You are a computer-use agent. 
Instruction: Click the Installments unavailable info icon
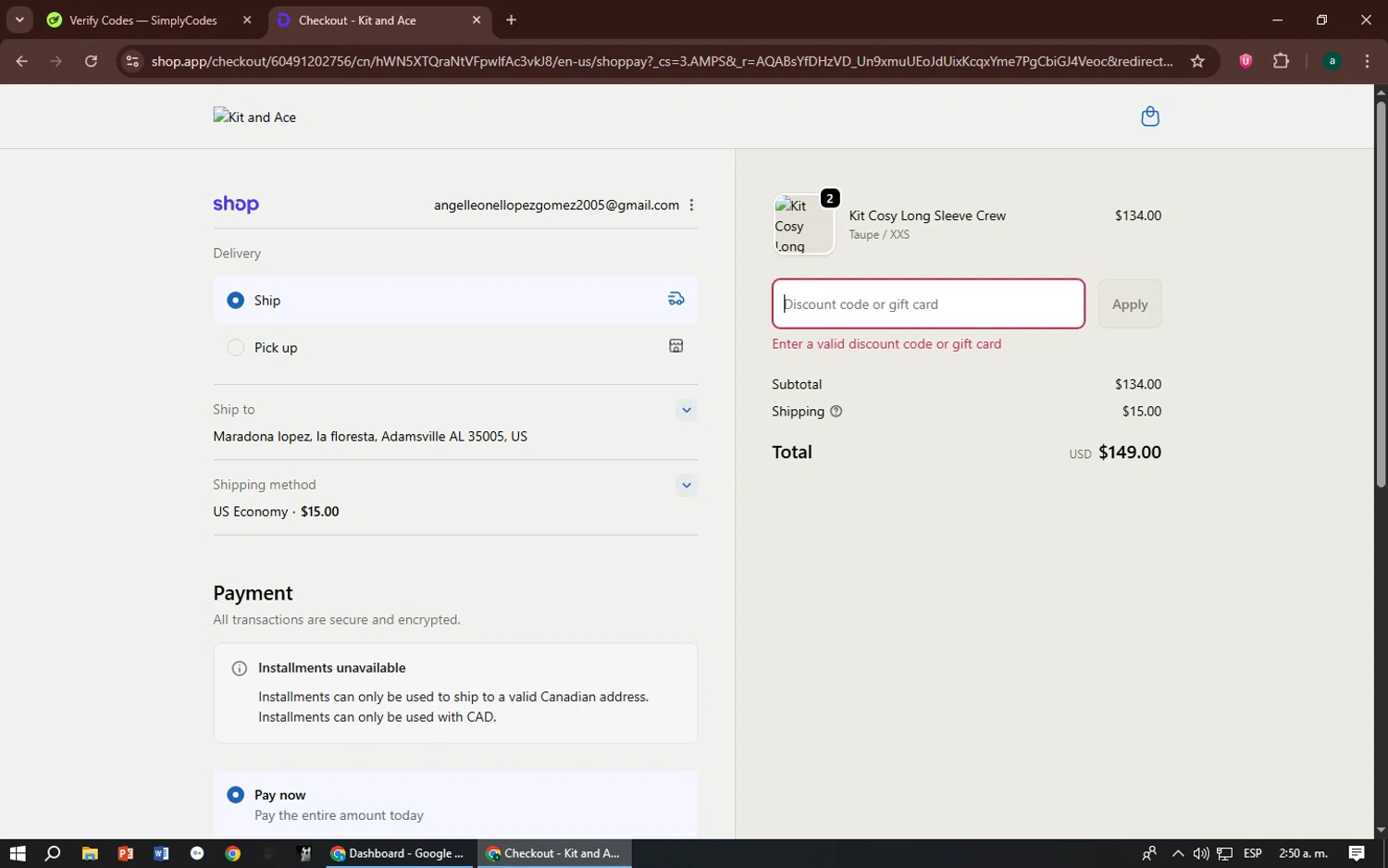240,668
